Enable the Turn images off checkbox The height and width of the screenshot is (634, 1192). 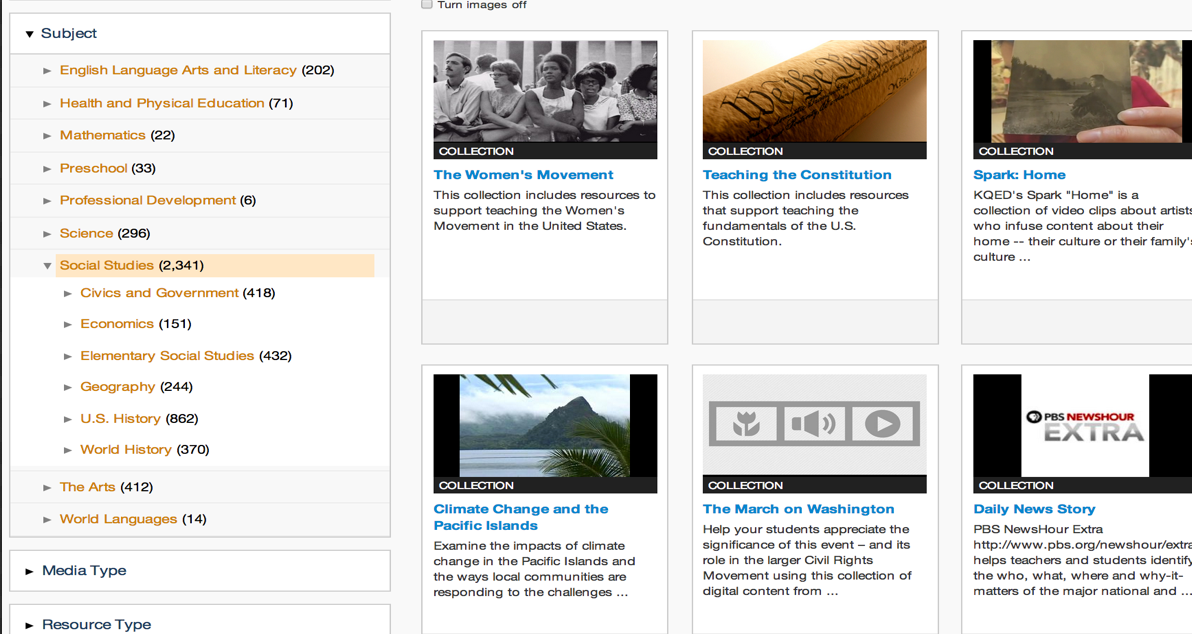426,4
